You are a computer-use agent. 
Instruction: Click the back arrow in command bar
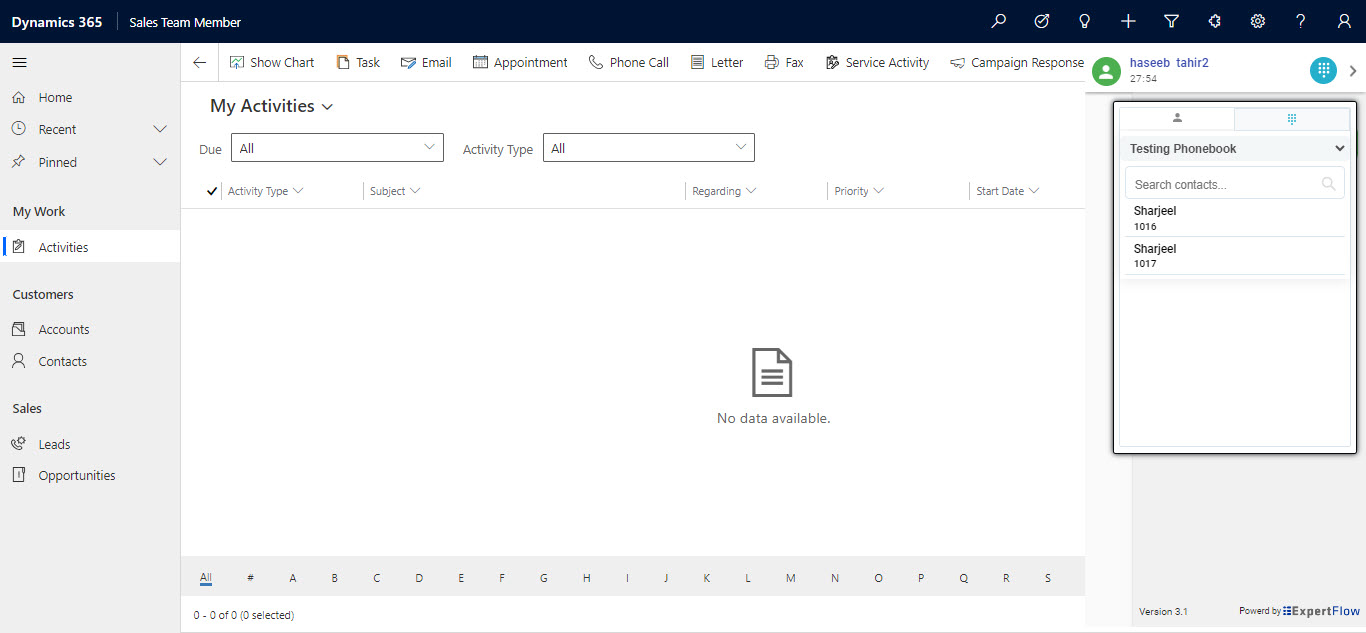coord(200,62)
